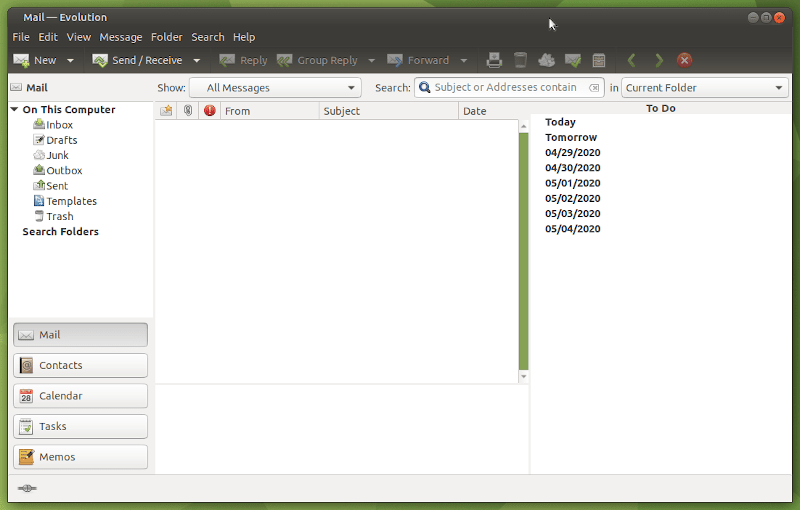Screen dimensions: 800x510
Task: Click the importance flag column header
Action: tap(210, 111)
